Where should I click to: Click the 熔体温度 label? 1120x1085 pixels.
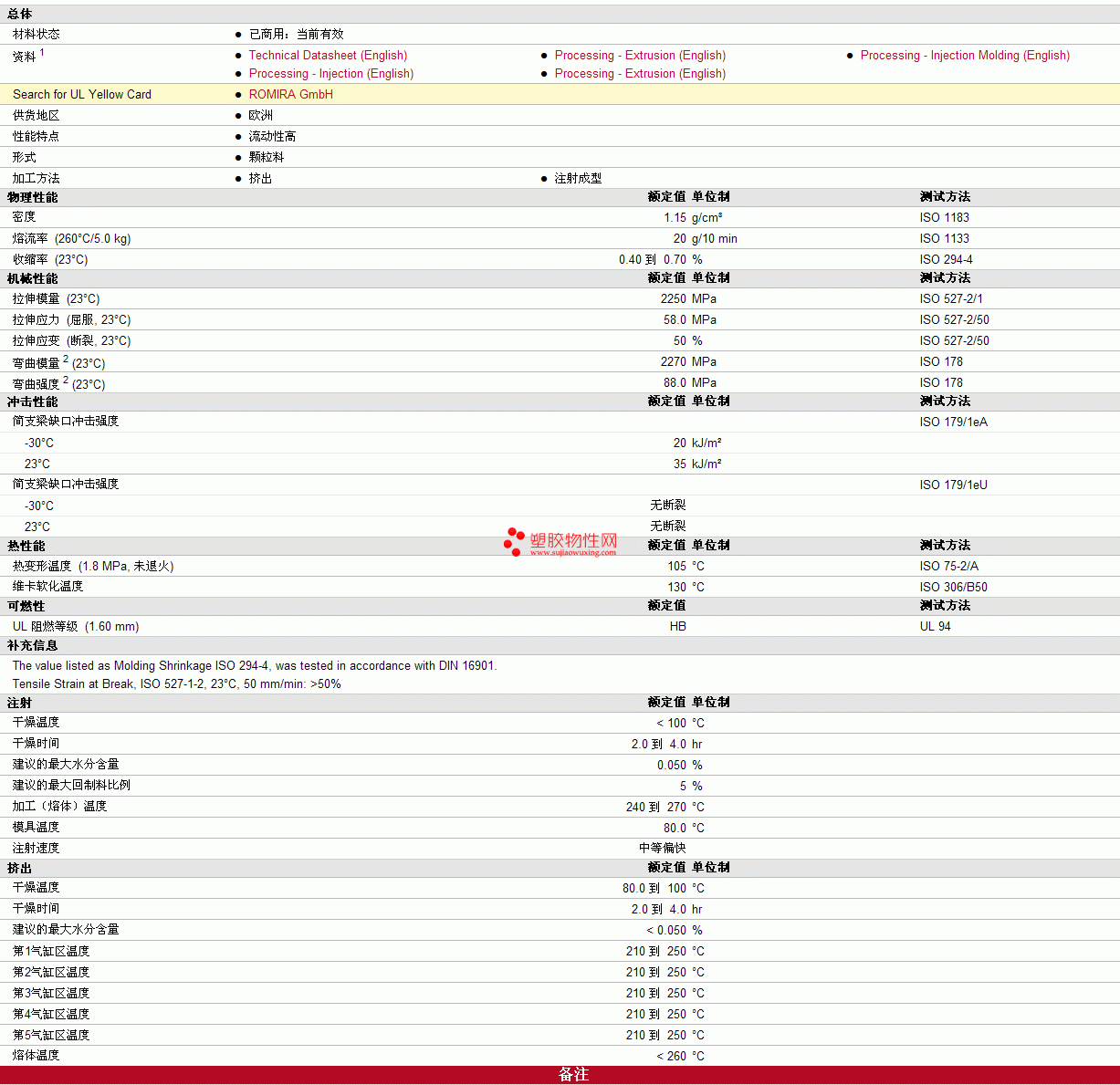[x=37, y=1056]
